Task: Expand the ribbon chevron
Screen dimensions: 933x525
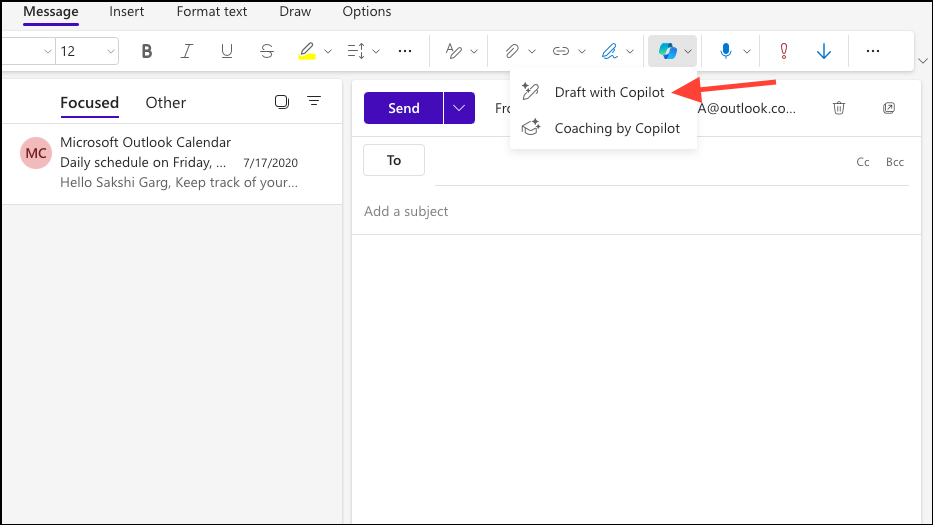Action: [923, 61]
